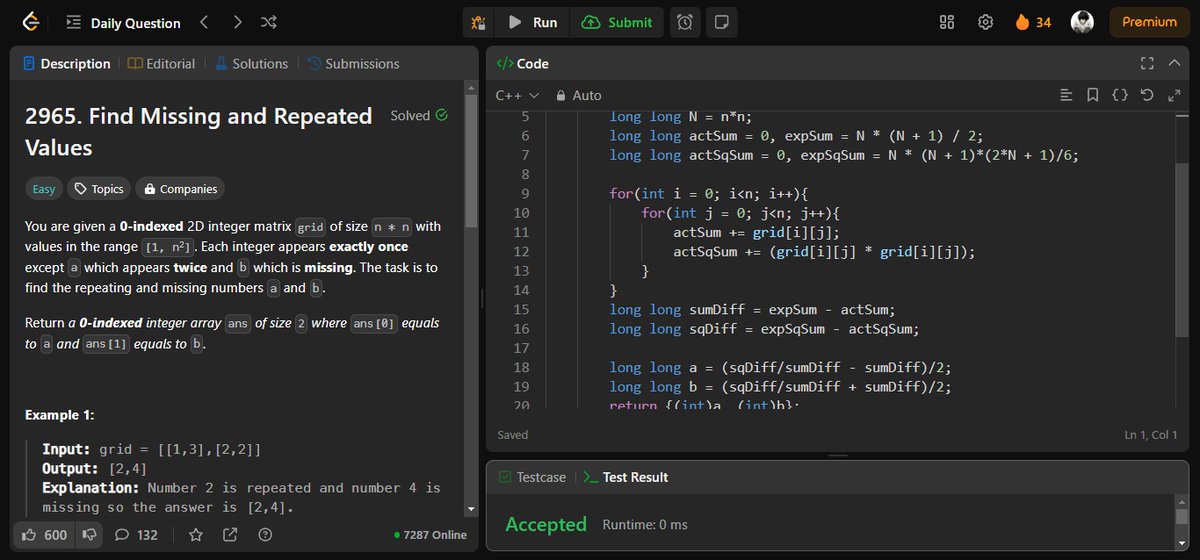1200x560 pixels.
Task: Submit the solution
Action: click(617, 22)
